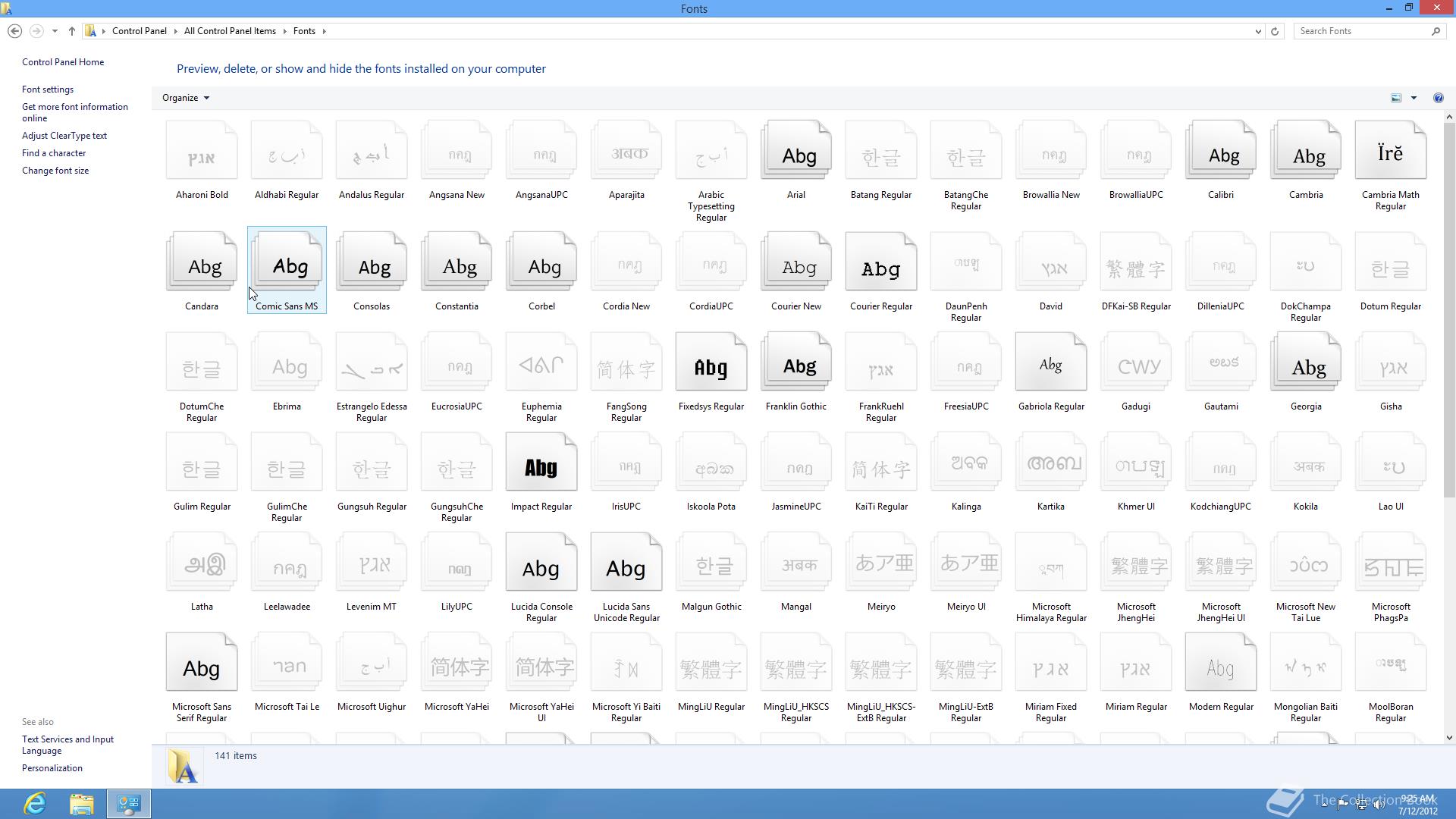Click the Up arrow navigation button
The width and height of the screenshot is (1456, 819).
[x=71, y=31]
